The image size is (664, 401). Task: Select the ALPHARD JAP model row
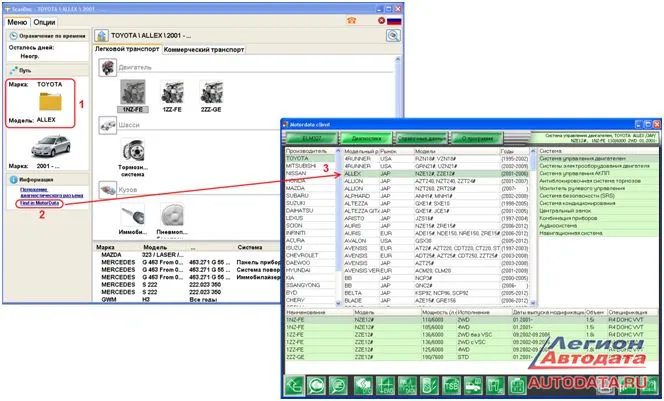[436, 196]
